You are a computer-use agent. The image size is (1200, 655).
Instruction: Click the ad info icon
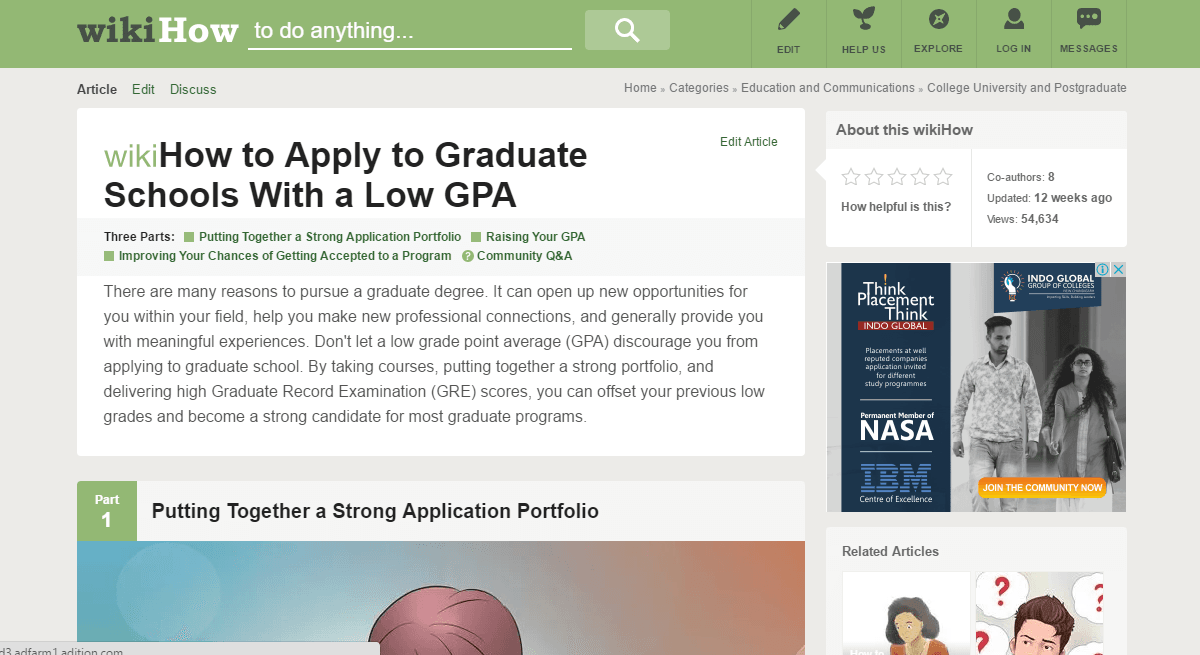1103,270
